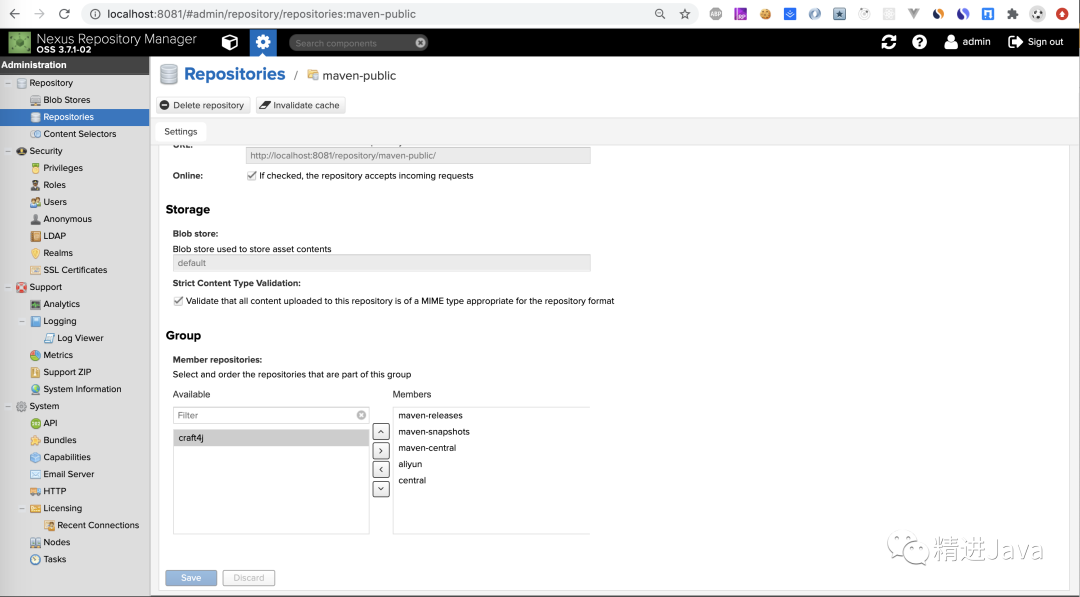
Task: Collapse the Logging tree node
Action: pos(22,321)
